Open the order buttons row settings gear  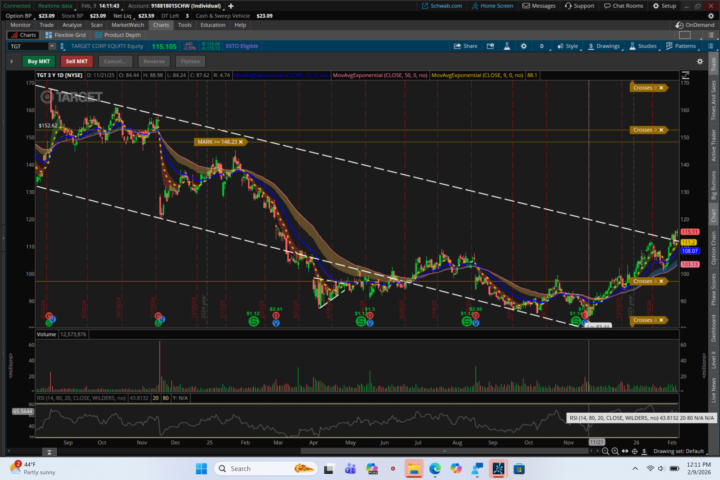point(700,61)
